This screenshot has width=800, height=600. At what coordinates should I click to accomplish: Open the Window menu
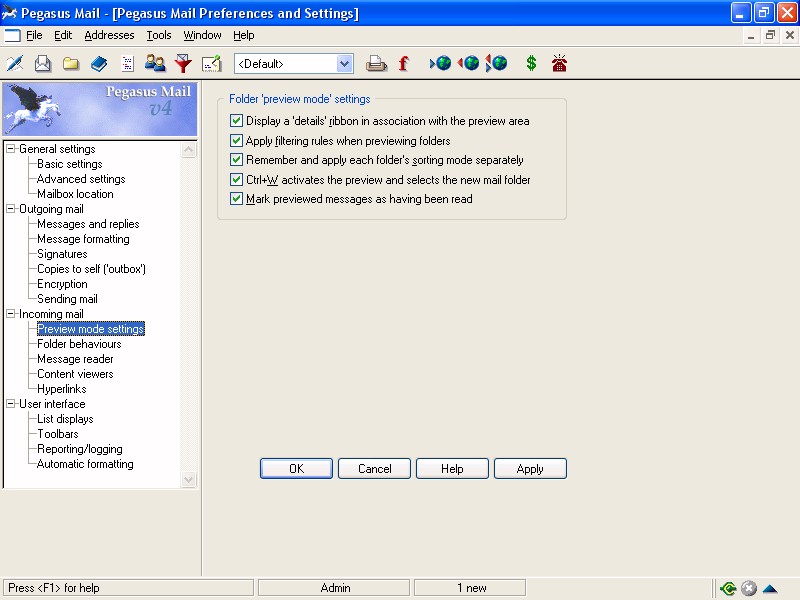[x=202, y=35]
